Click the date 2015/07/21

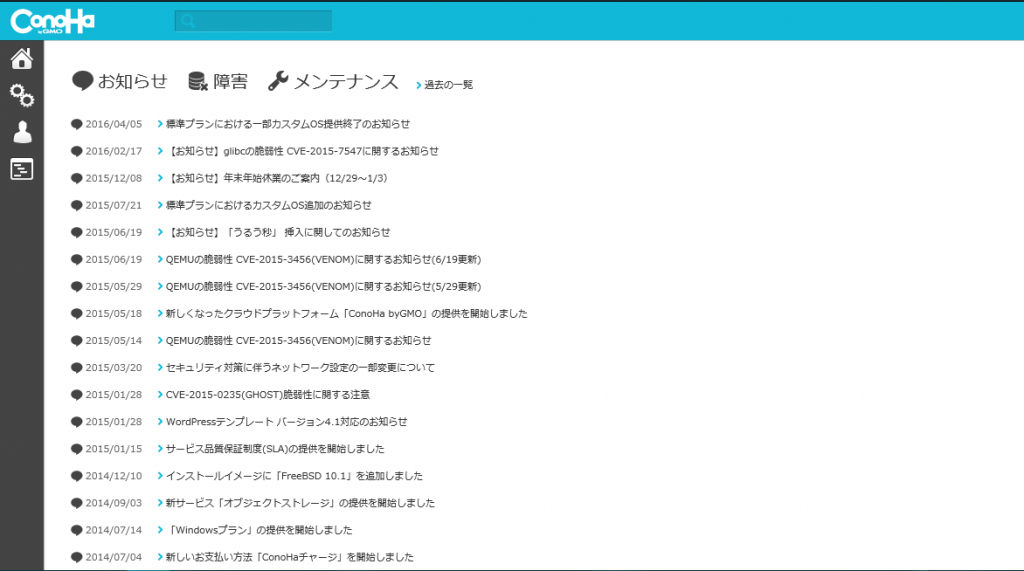point(114,205)
